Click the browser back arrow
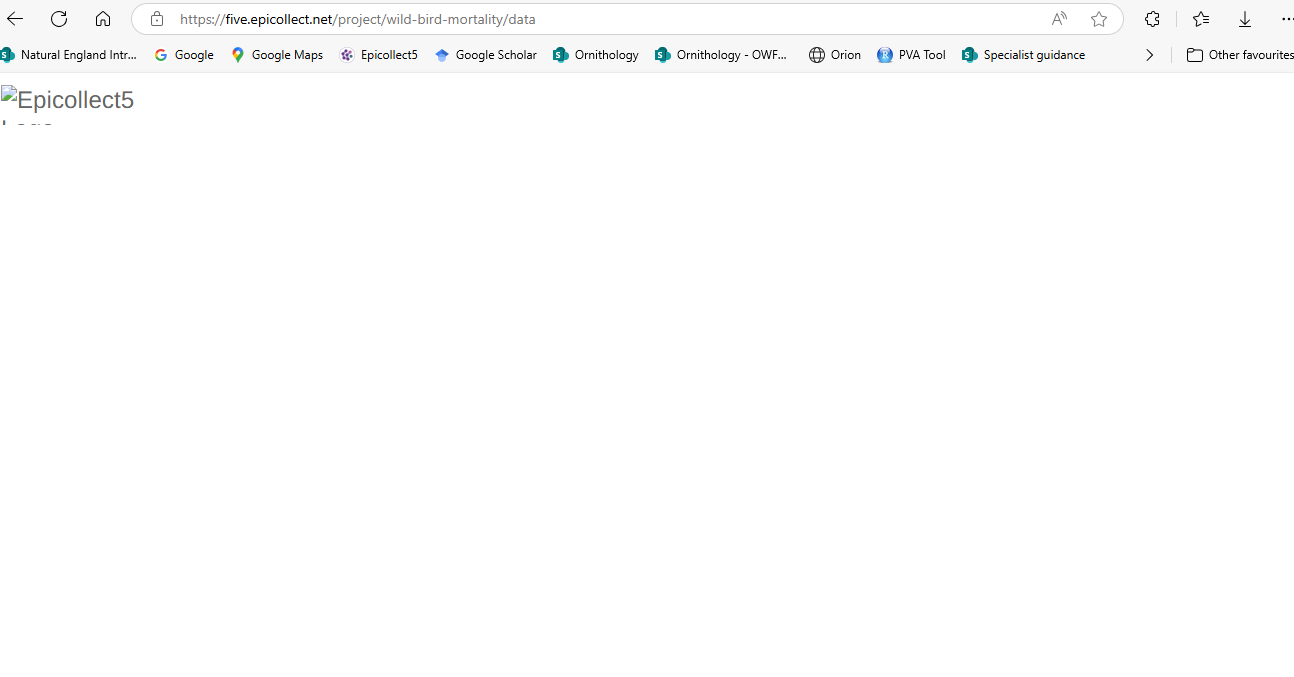Viewport: 1294px width, 677px height. tap(15, 19)
